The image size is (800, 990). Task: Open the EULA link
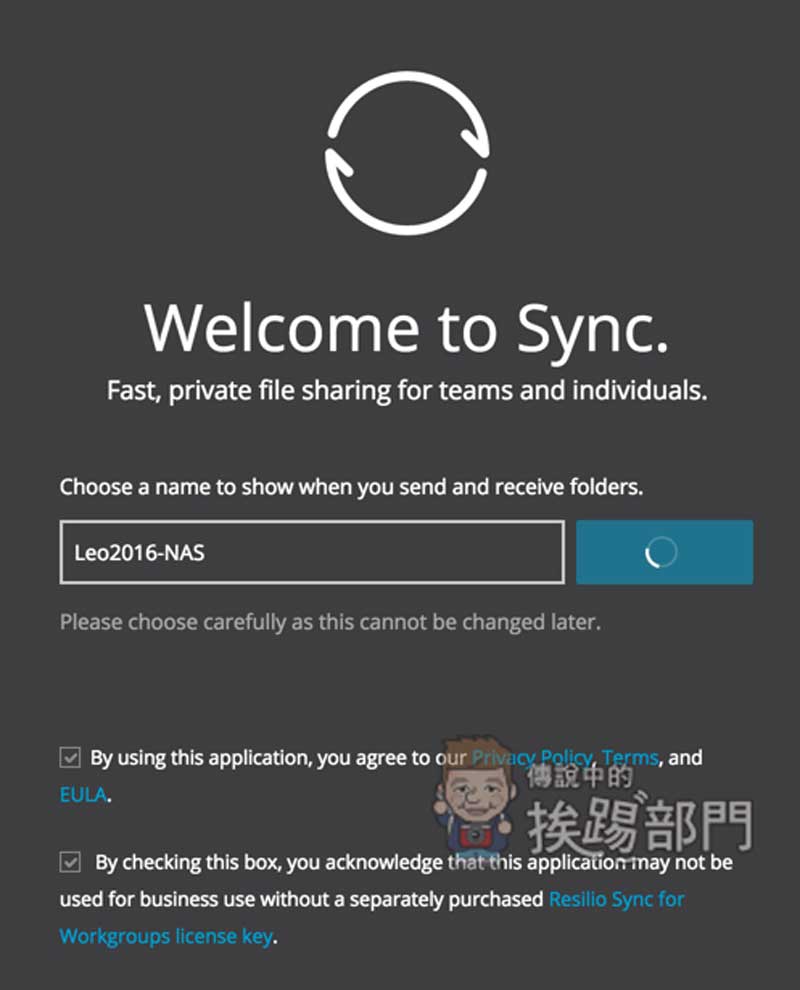pyautogui.click(x=83, y=794)
